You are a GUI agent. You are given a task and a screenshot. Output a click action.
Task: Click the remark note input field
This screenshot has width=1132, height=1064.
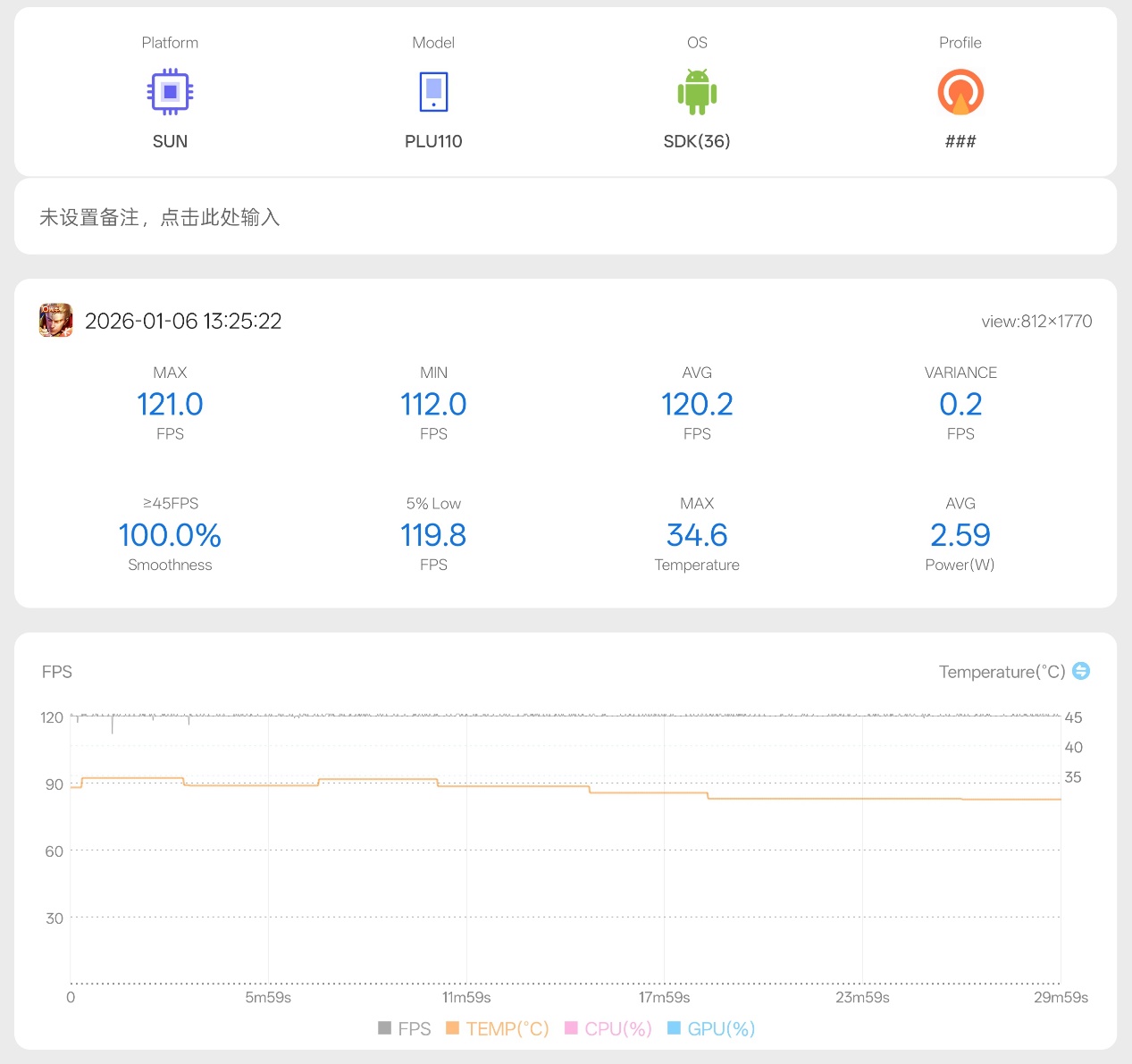pos(565,217)
